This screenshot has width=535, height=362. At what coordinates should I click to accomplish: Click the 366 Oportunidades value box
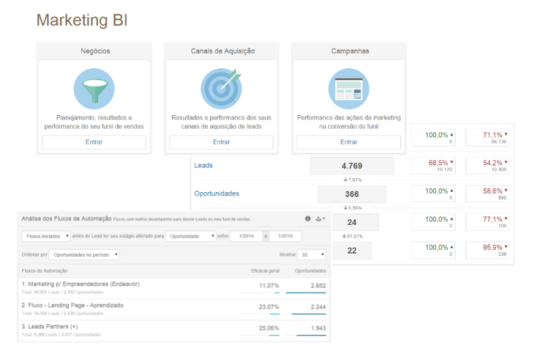352,194
